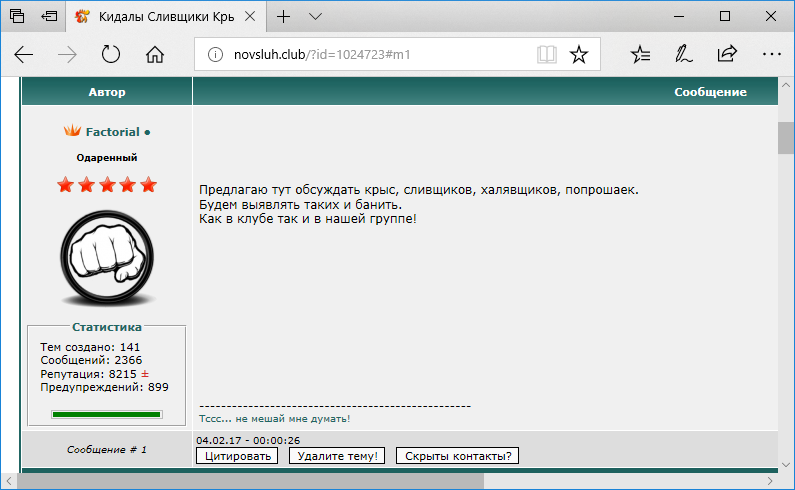Add page to favorites star
795x490 pixels.
tap(578, 55)
